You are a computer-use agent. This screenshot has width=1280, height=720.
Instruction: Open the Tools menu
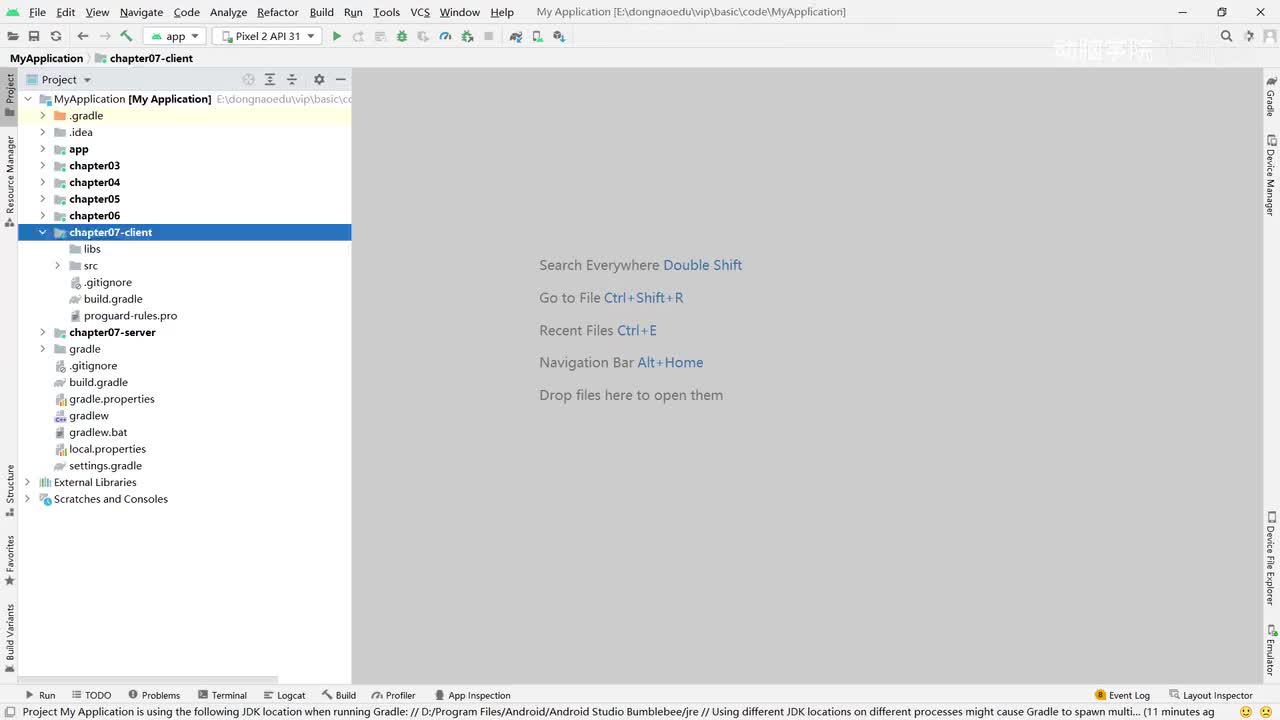click(387, 12)
